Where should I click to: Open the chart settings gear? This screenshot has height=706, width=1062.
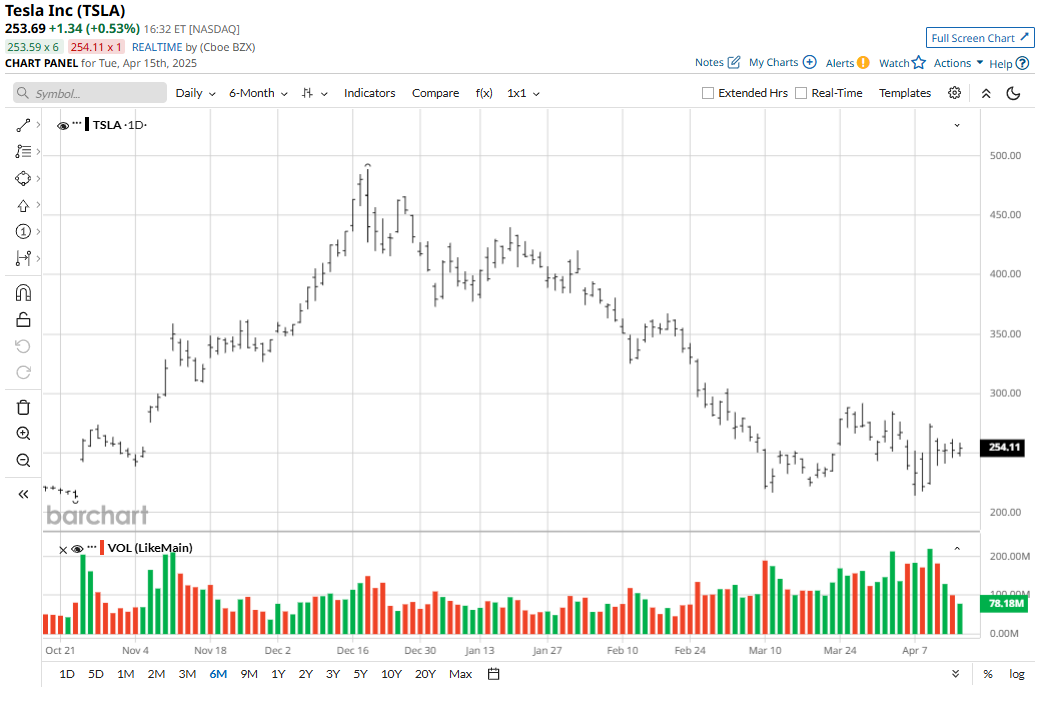click(x=954, y=93)
